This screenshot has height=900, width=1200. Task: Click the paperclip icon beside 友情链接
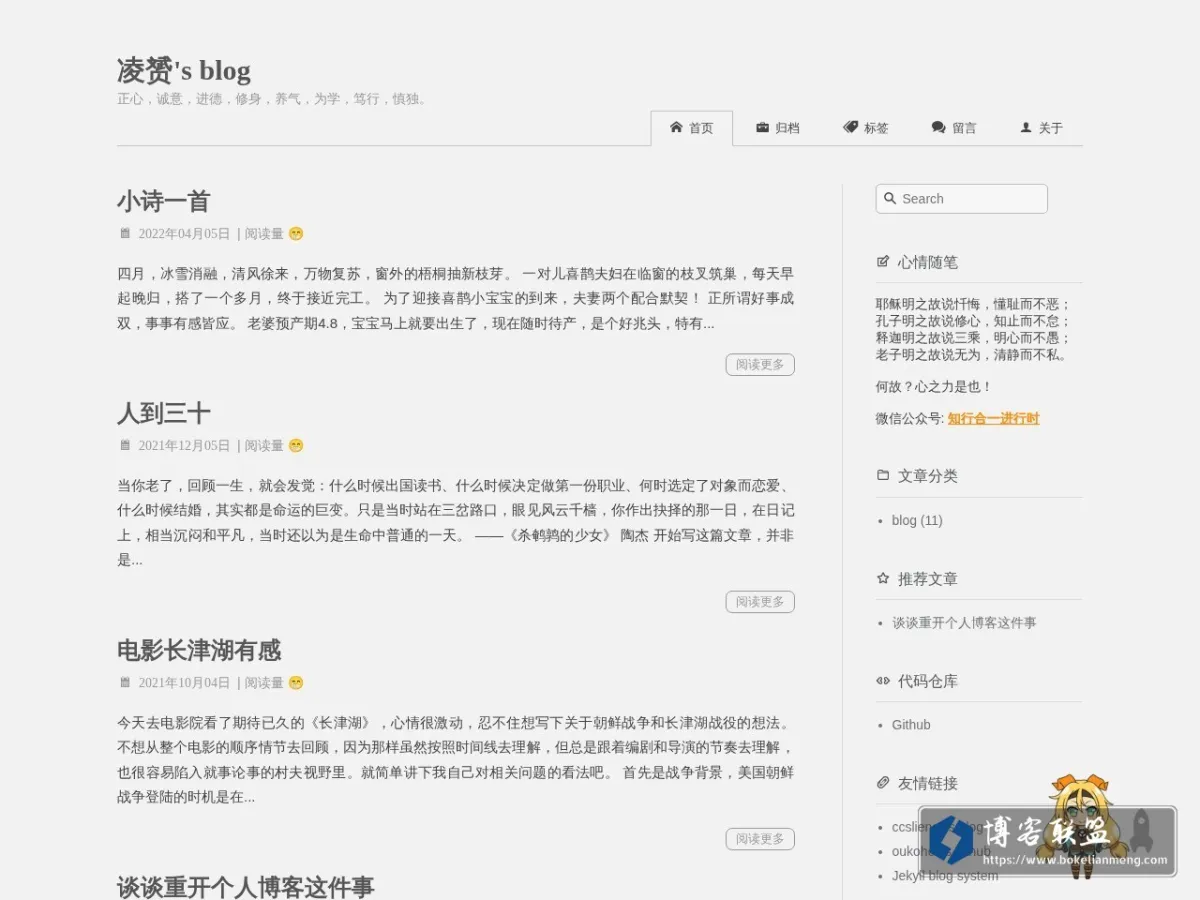(x=883, y=782)
